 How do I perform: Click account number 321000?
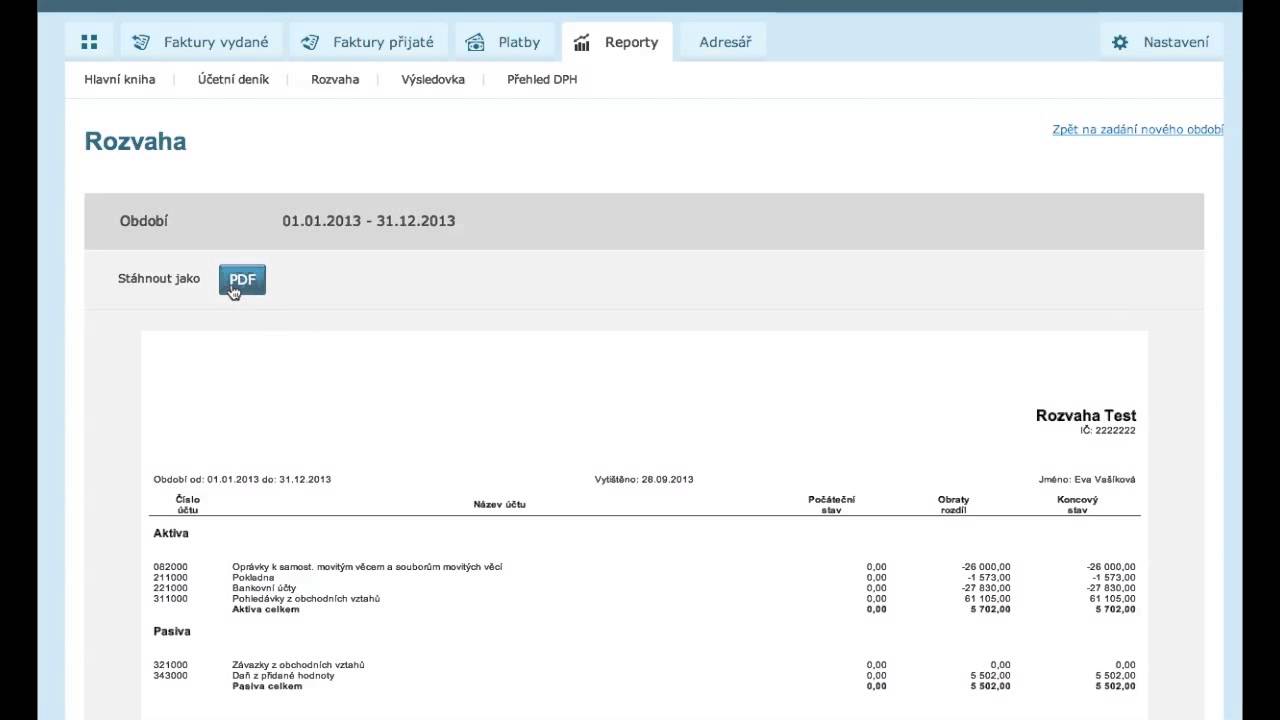point(171,664)
